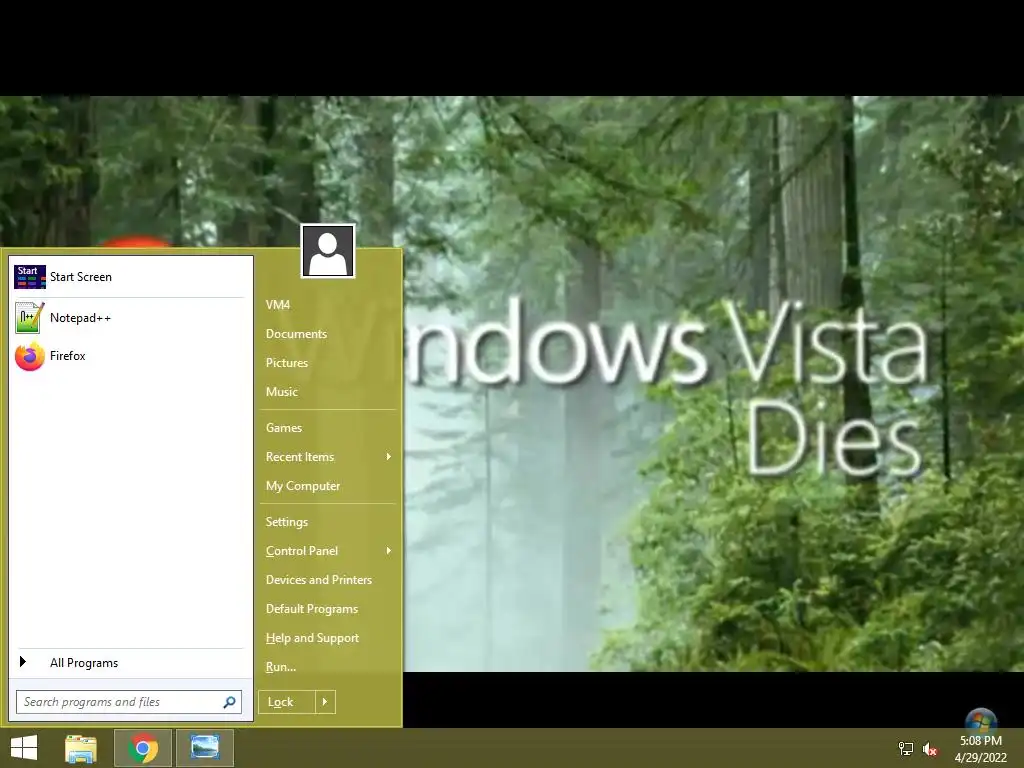
Task: Click the Control Panel label
Action: tap(302, 551)
